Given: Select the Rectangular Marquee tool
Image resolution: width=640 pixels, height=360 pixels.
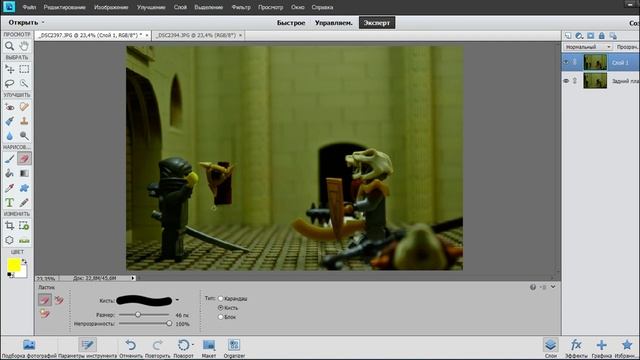Looking at the screenshot, I should point(24,69).
